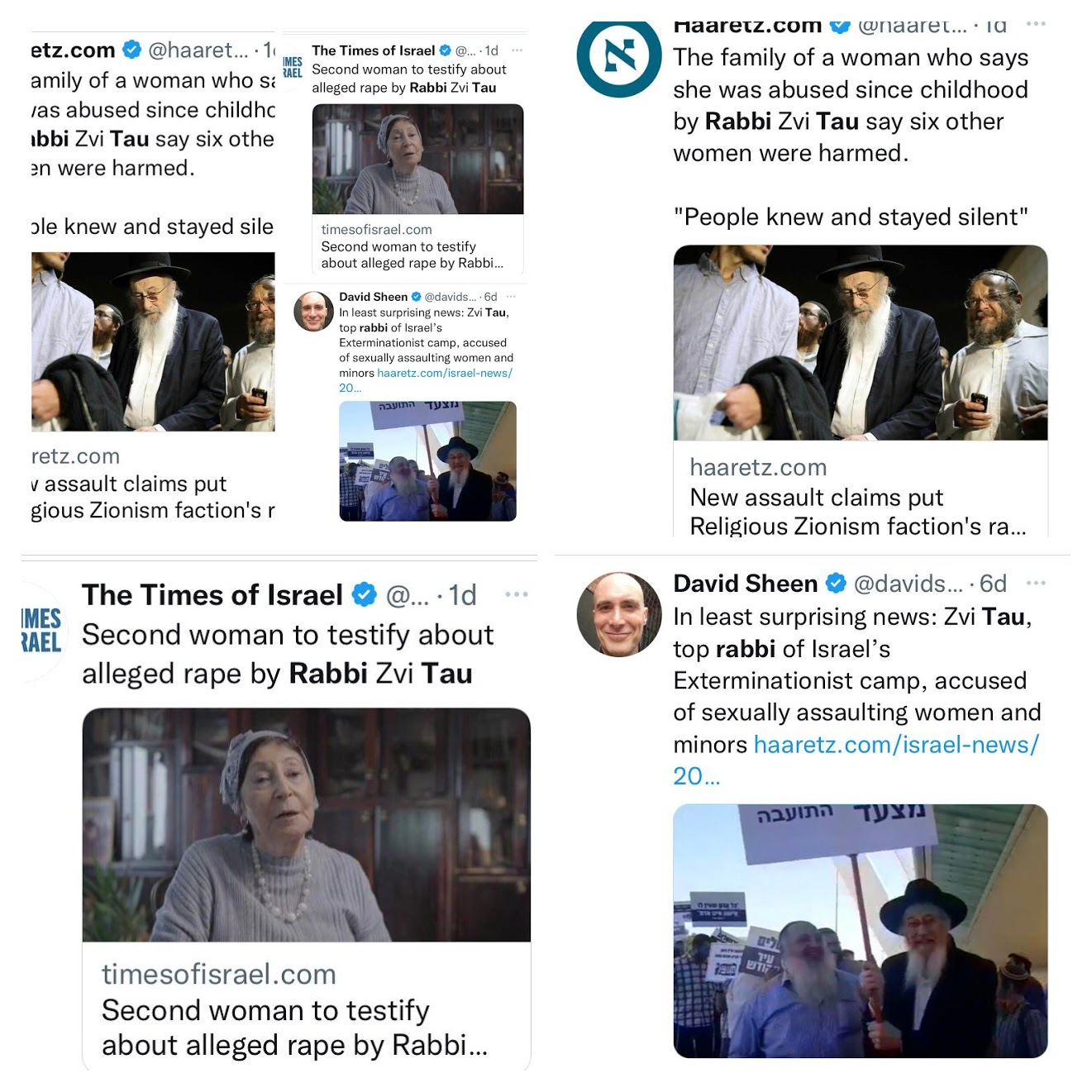Screen dimensions: 1092x1092
Task: Click David Sheen's large profile photo
Action: 618,614
